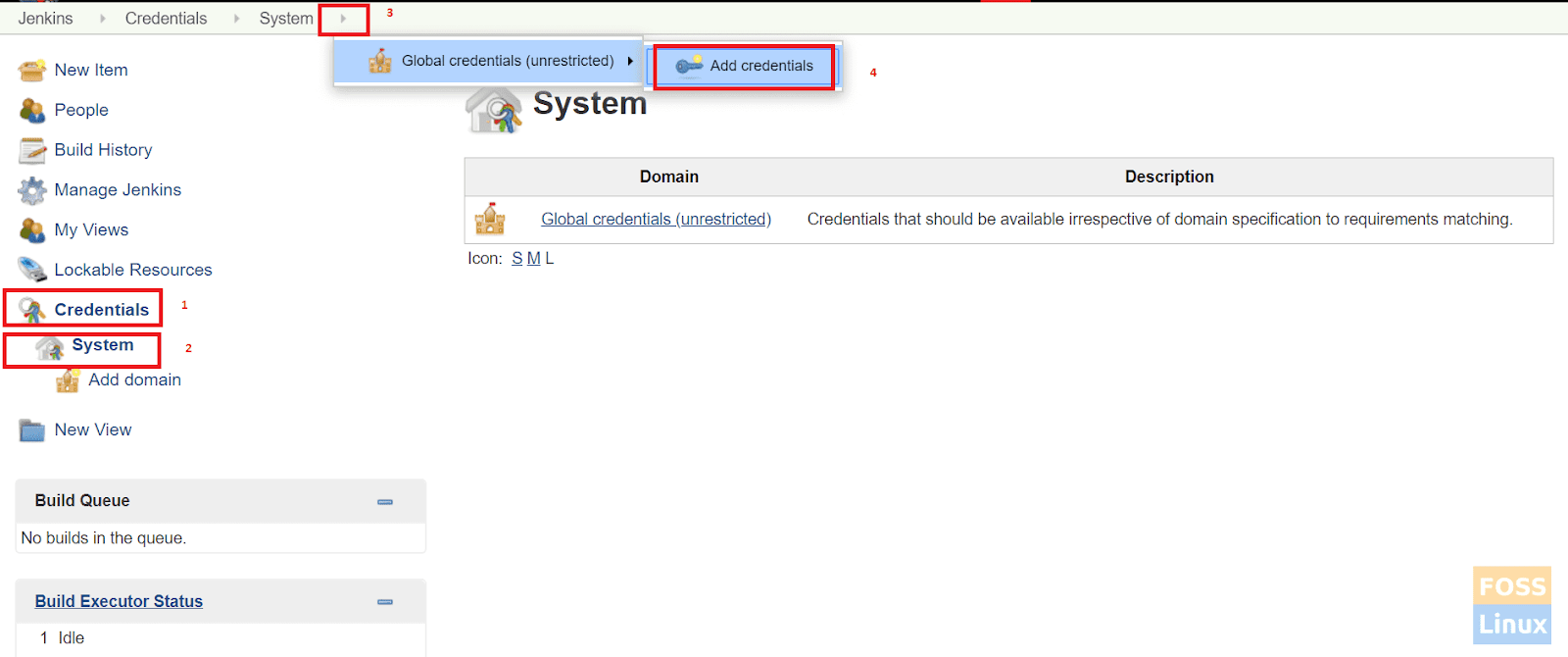Set icon size to S
Image resolution: width=1568 pixels, height=657 pixels.
click(517, 259)
